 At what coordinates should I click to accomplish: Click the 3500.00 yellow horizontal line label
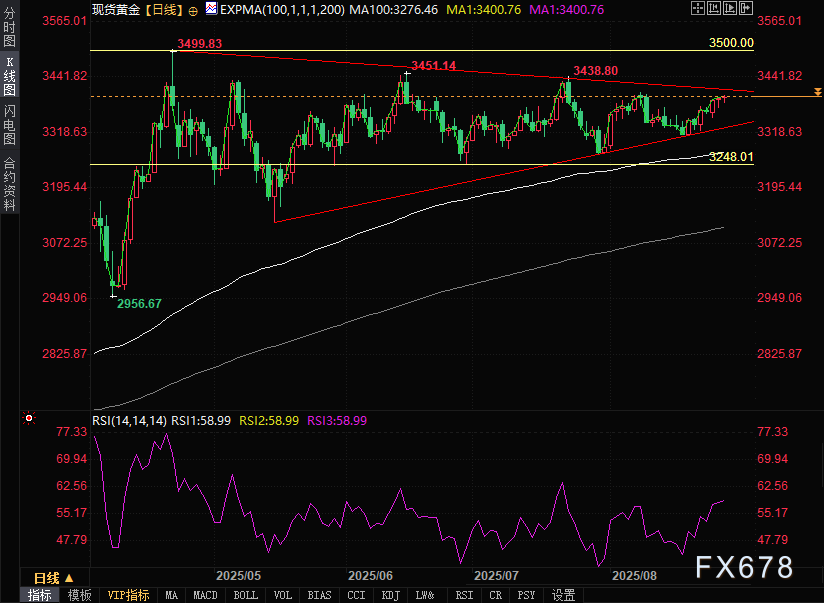click(729, 44)
